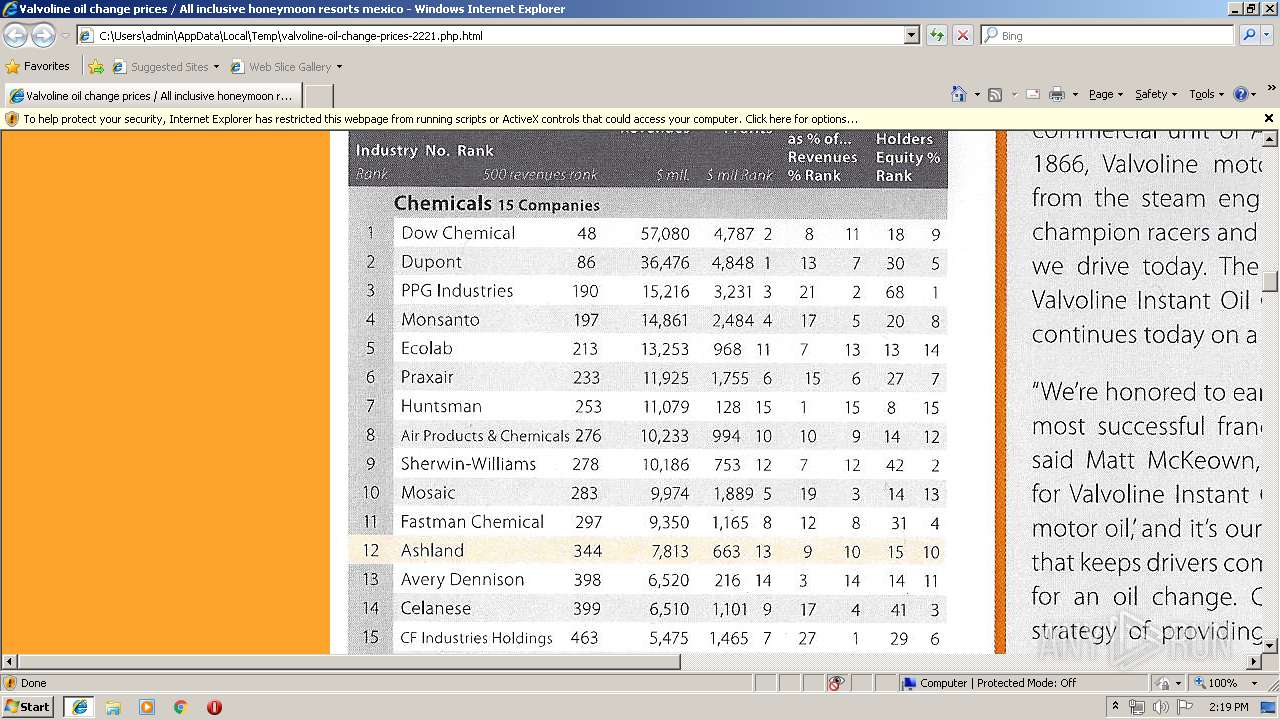Open Windows Explorer folder on taskbar

[x=113, y=707]
